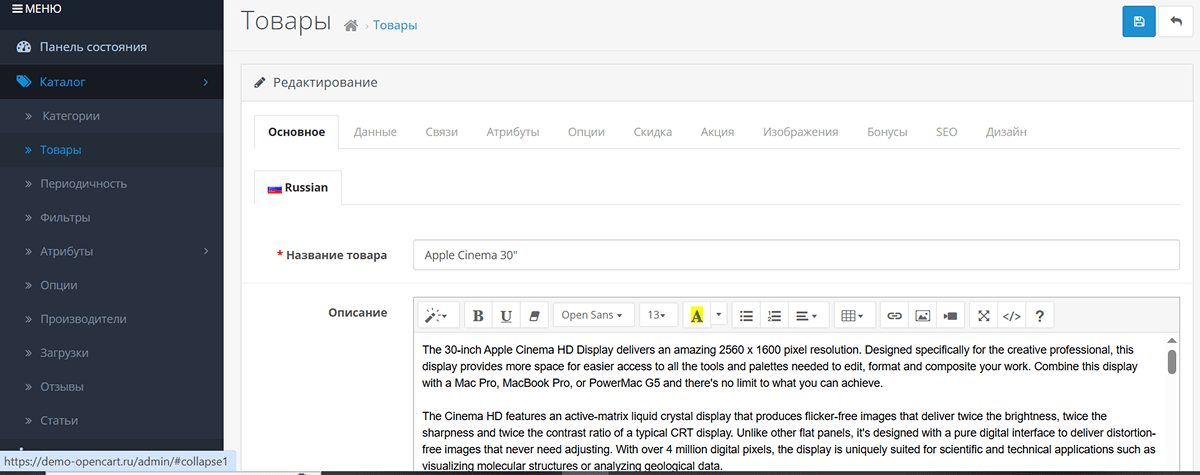Switch to the Акция tab
Screen dimensions: 1200x475
tap(718, 132)
